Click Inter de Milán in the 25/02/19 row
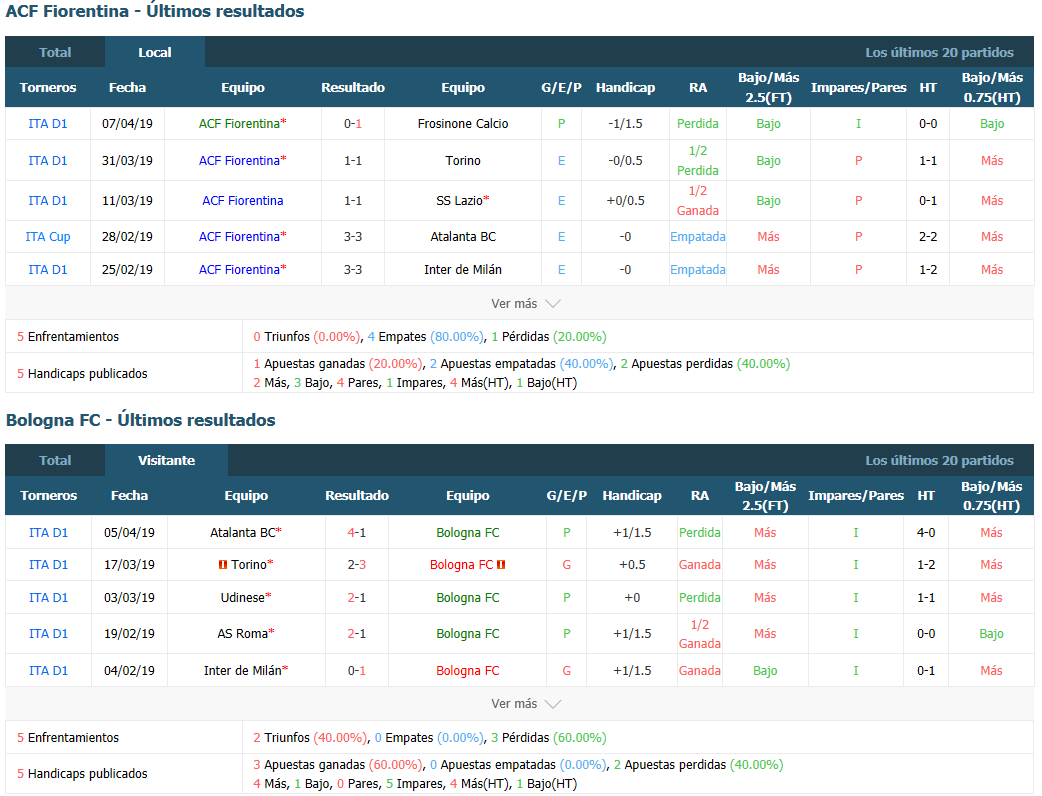 [463, 270]
